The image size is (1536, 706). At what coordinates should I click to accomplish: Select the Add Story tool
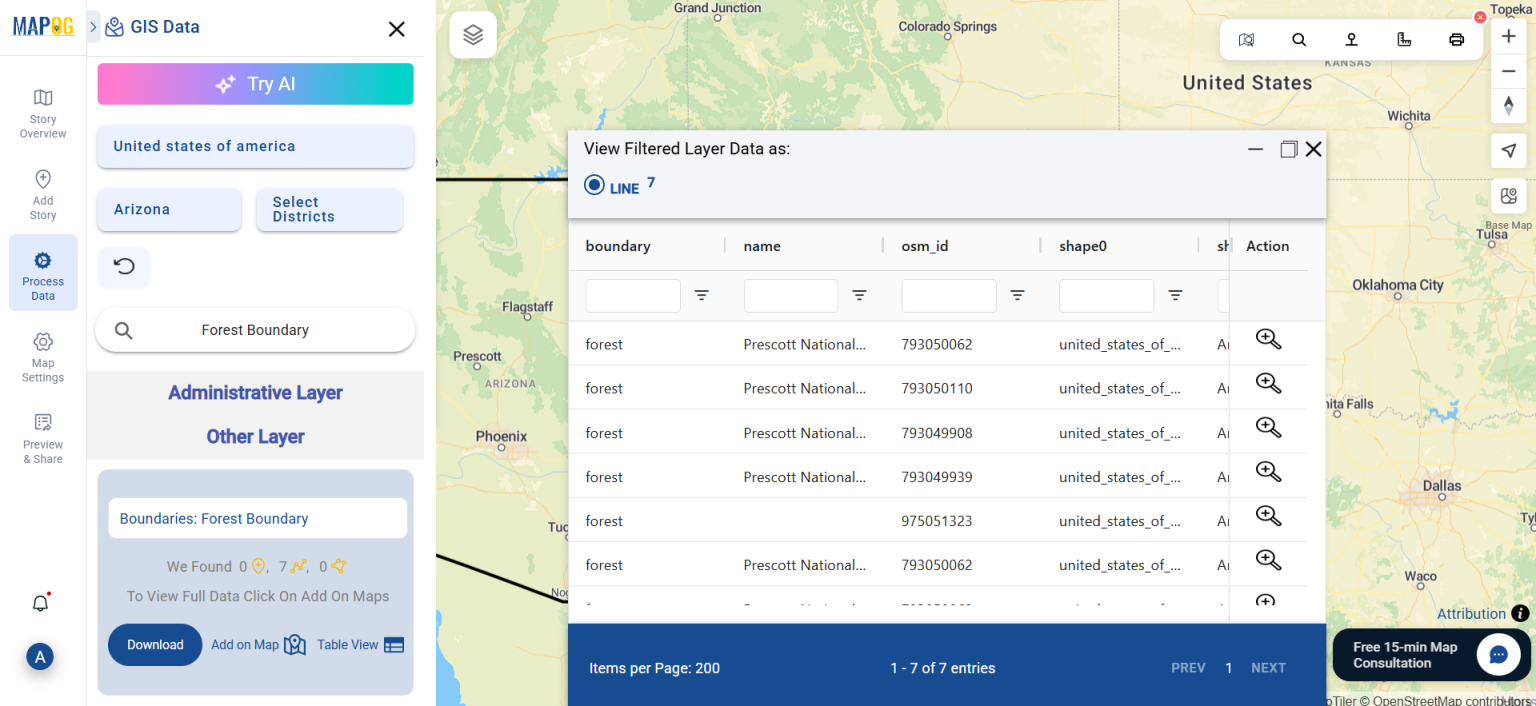click(42, 193)
